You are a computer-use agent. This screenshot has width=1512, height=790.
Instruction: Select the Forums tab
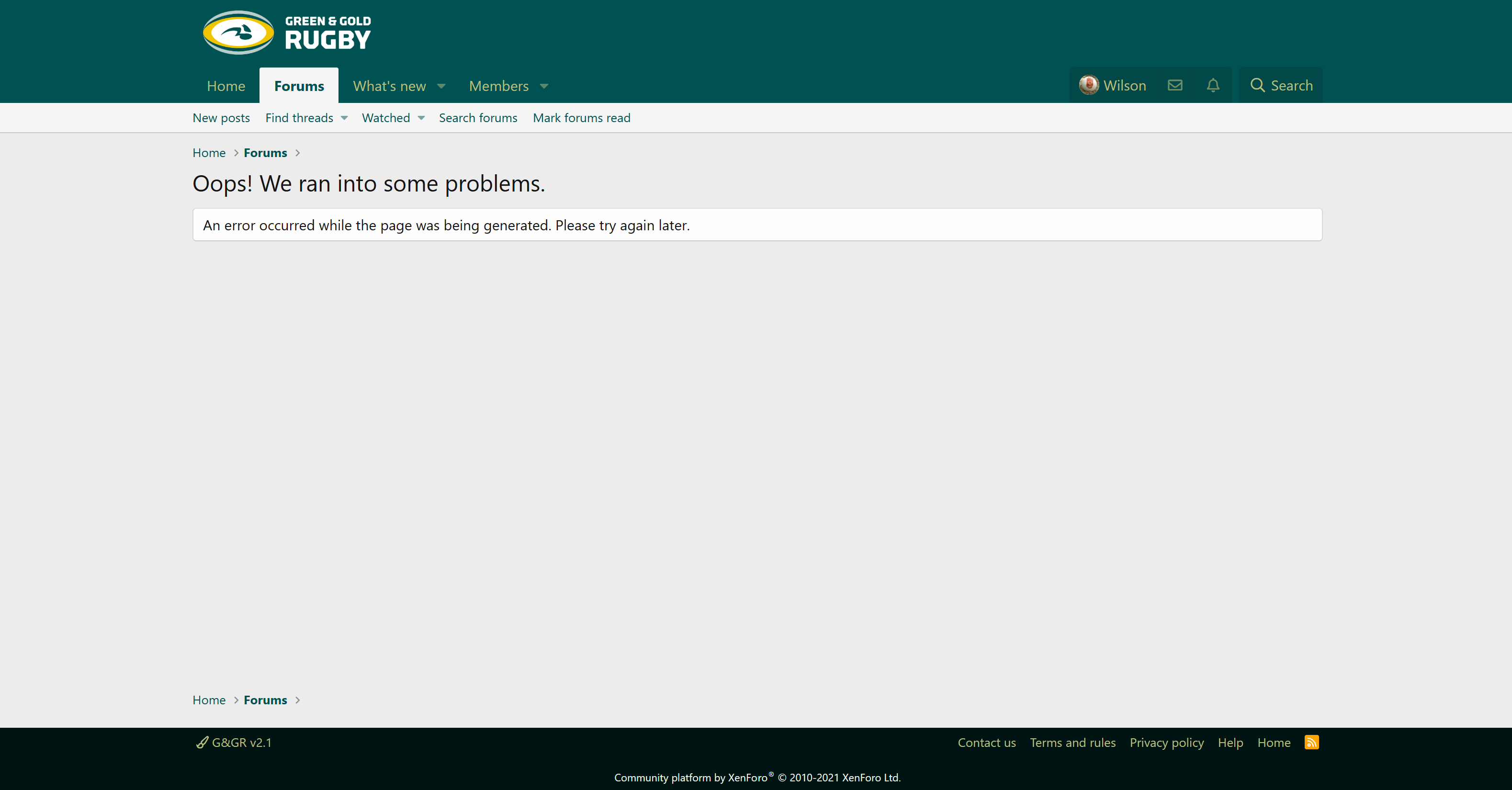coord(299,86)
